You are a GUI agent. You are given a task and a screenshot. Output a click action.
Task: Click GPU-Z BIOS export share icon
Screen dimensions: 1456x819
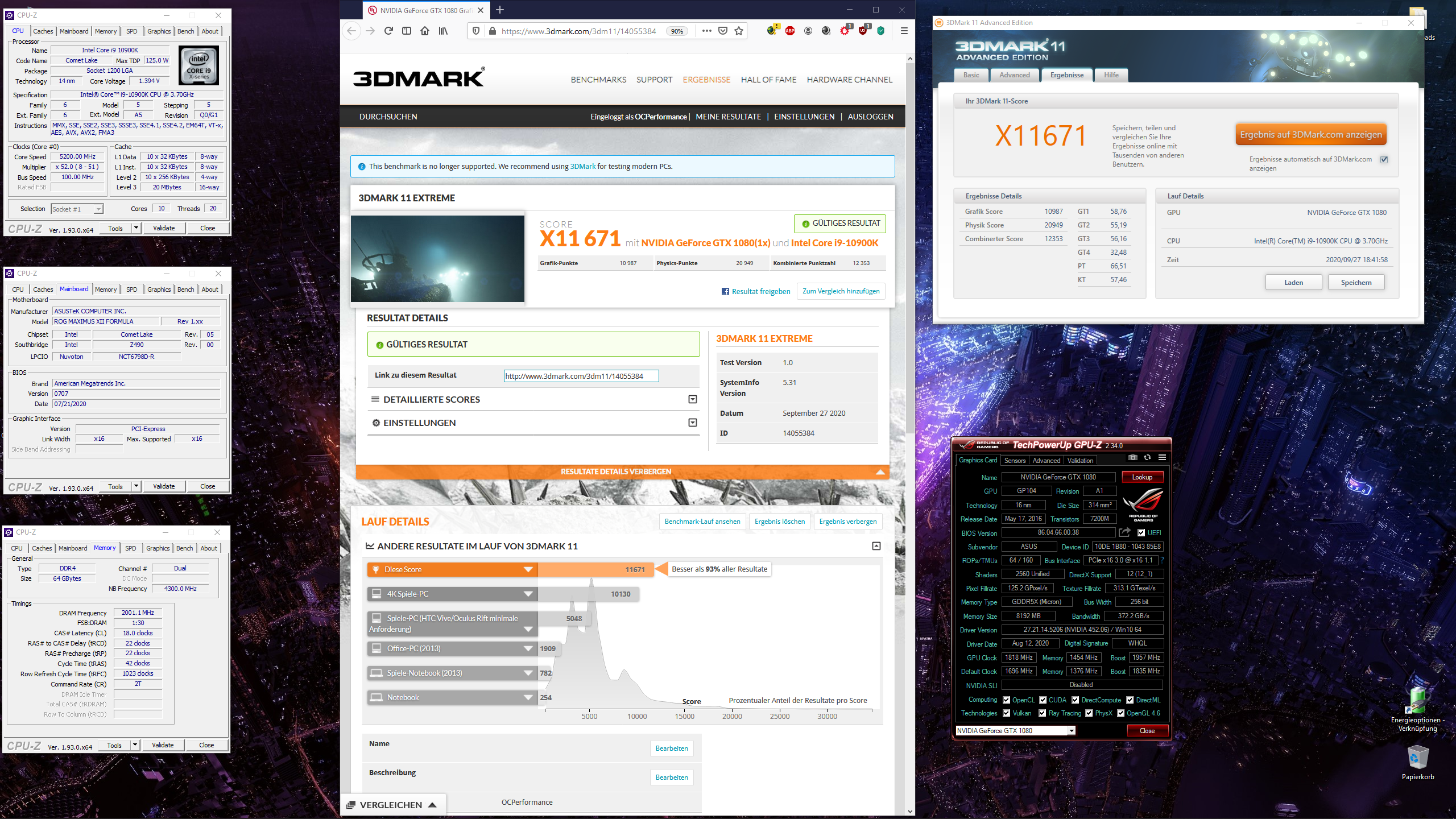[x=1124, y=532]
